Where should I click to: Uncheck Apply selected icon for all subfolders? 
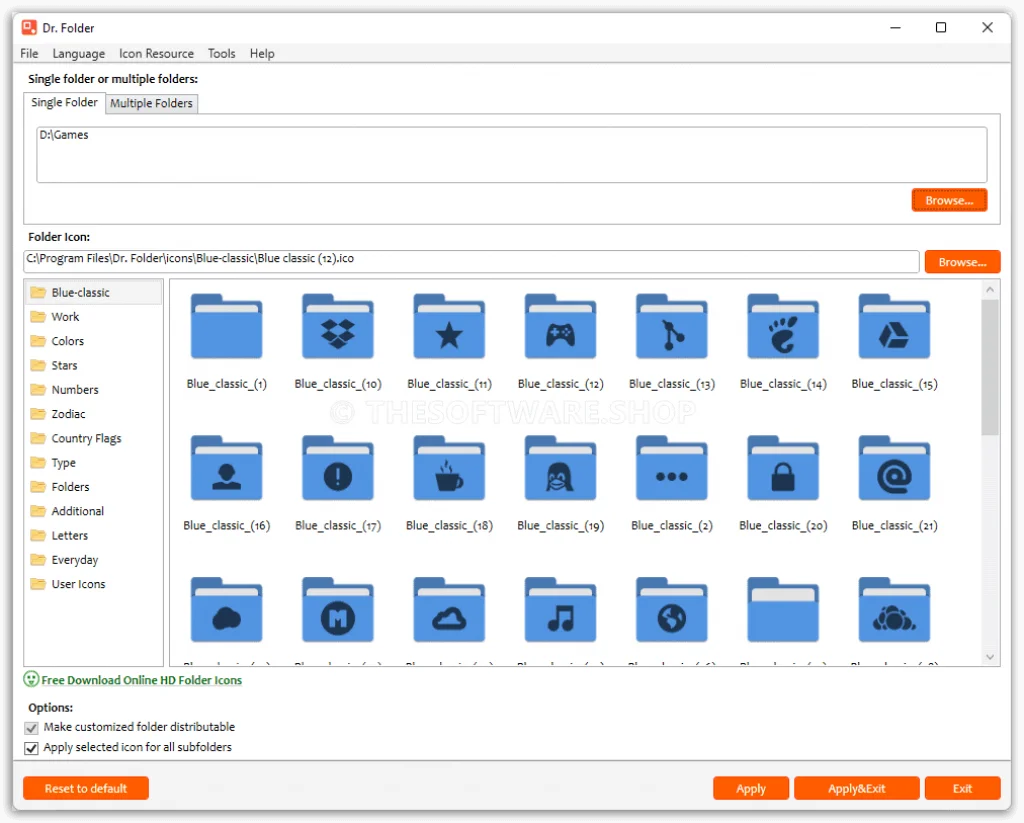pos(31,748)
